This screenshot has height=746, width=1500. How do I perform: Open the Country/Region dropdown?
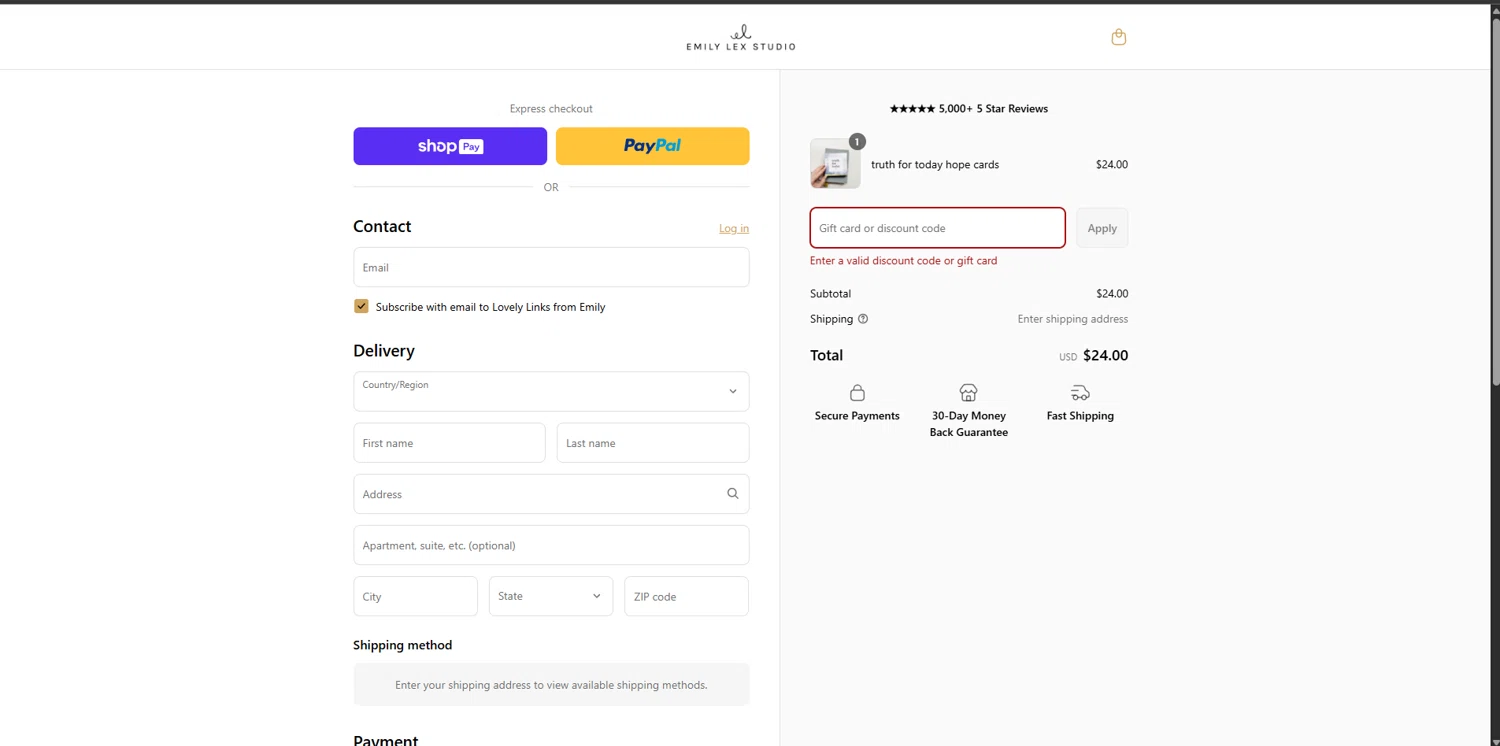(x=551, y=391)
